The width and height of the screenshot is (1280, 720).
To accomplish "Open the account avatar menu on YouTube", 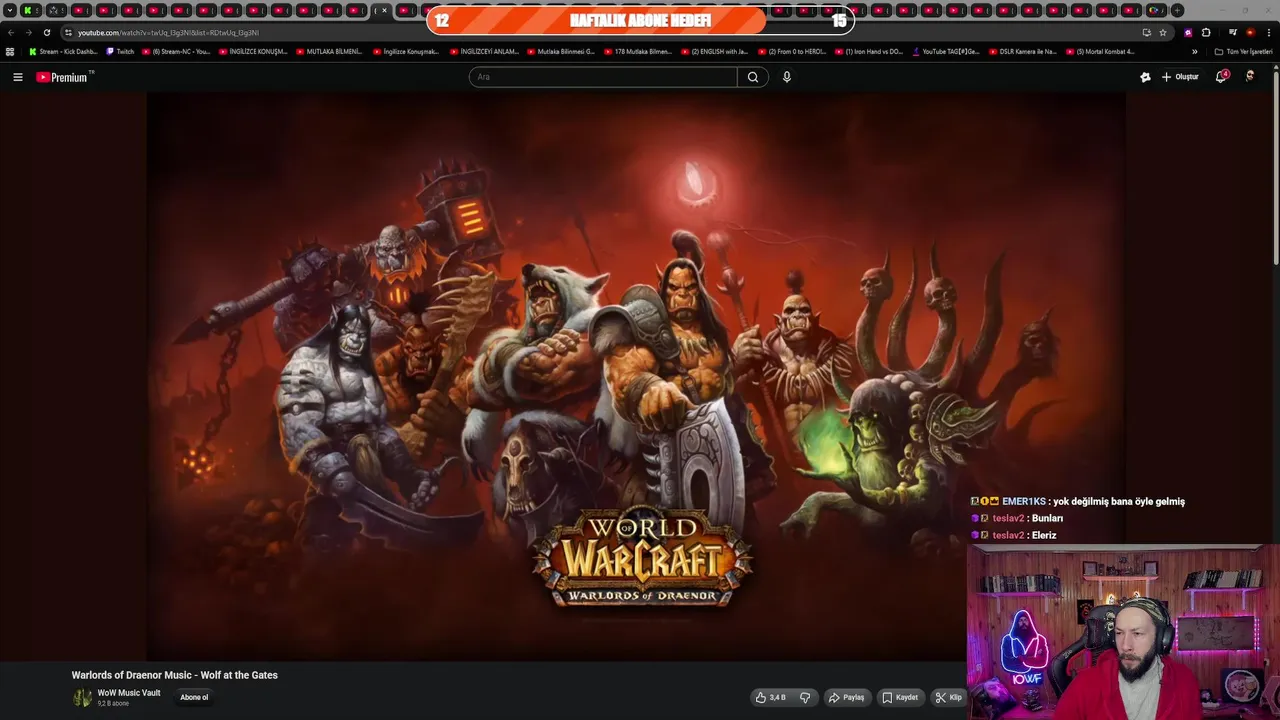I will [x=1250, y=77].
